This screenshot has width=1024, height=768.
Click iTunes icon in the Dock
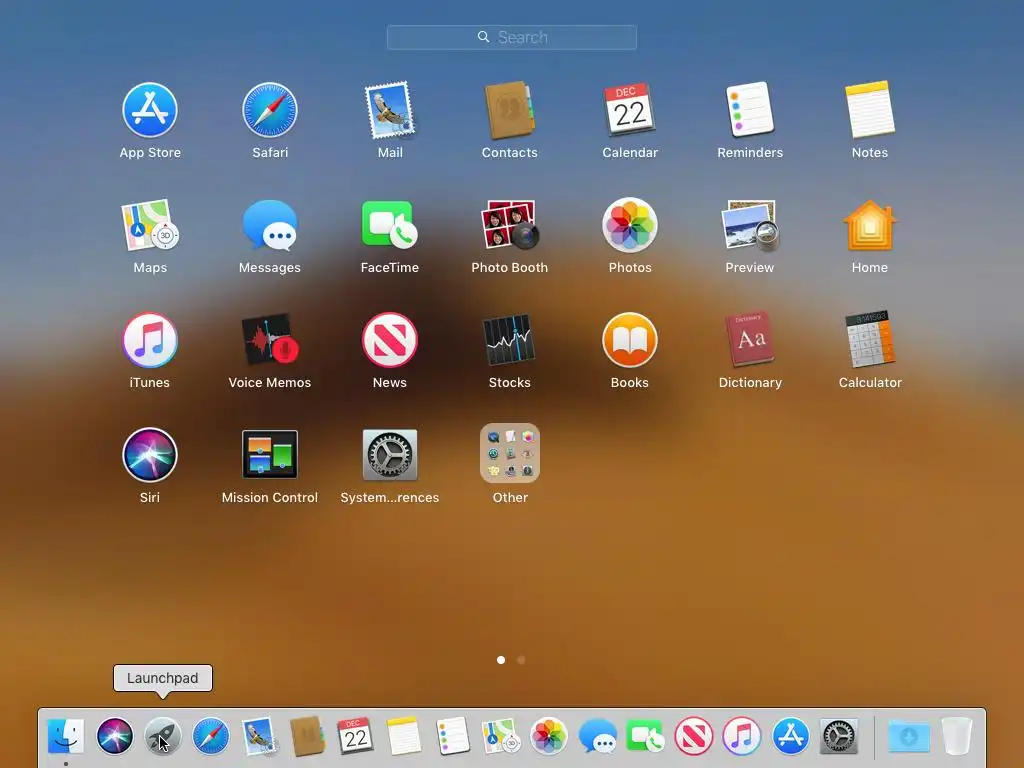(x=742, y=736)
